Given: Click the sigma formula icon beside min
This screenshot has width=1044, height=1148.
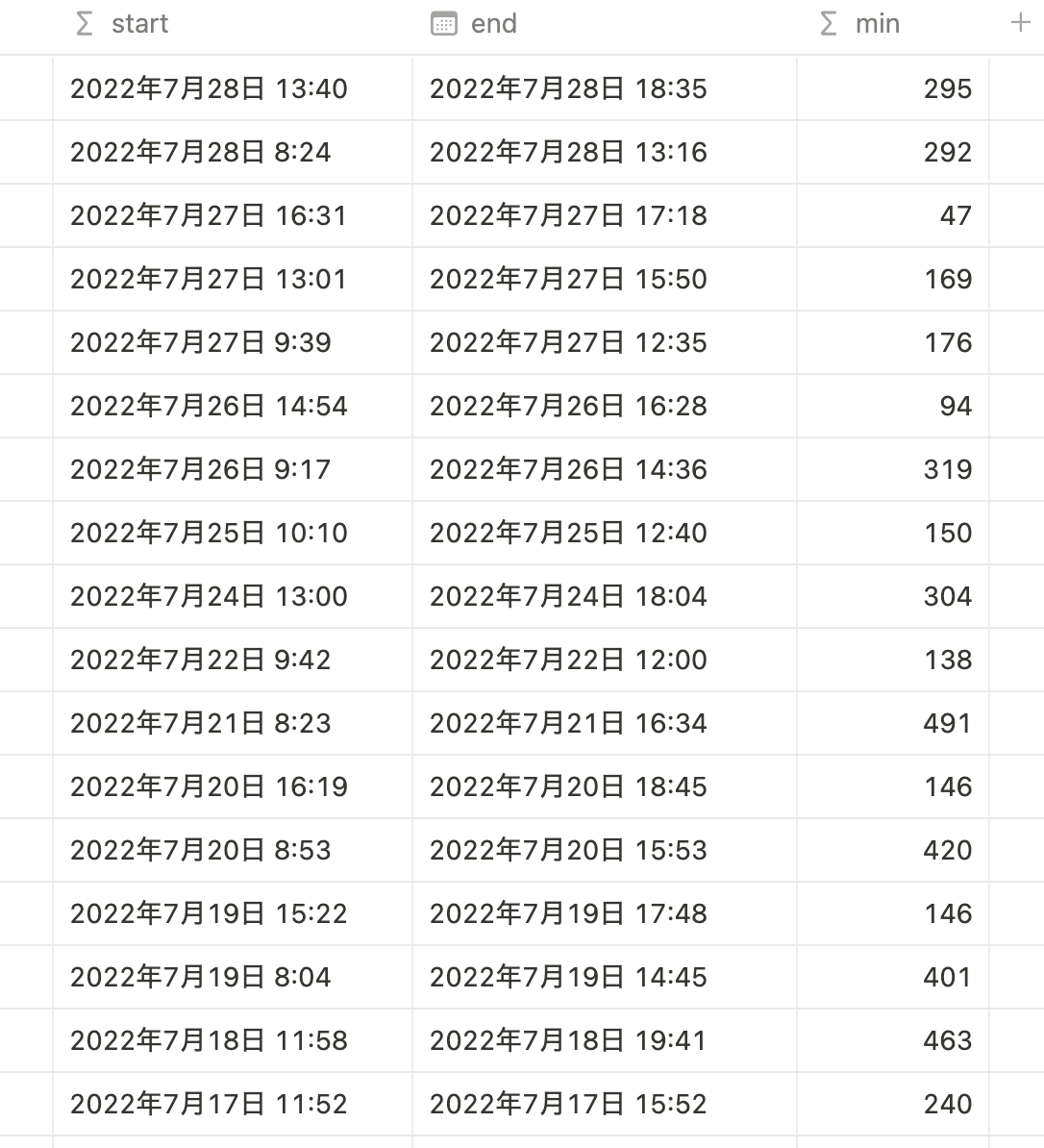Looking at the screenshot, I should tap(829, 23).
